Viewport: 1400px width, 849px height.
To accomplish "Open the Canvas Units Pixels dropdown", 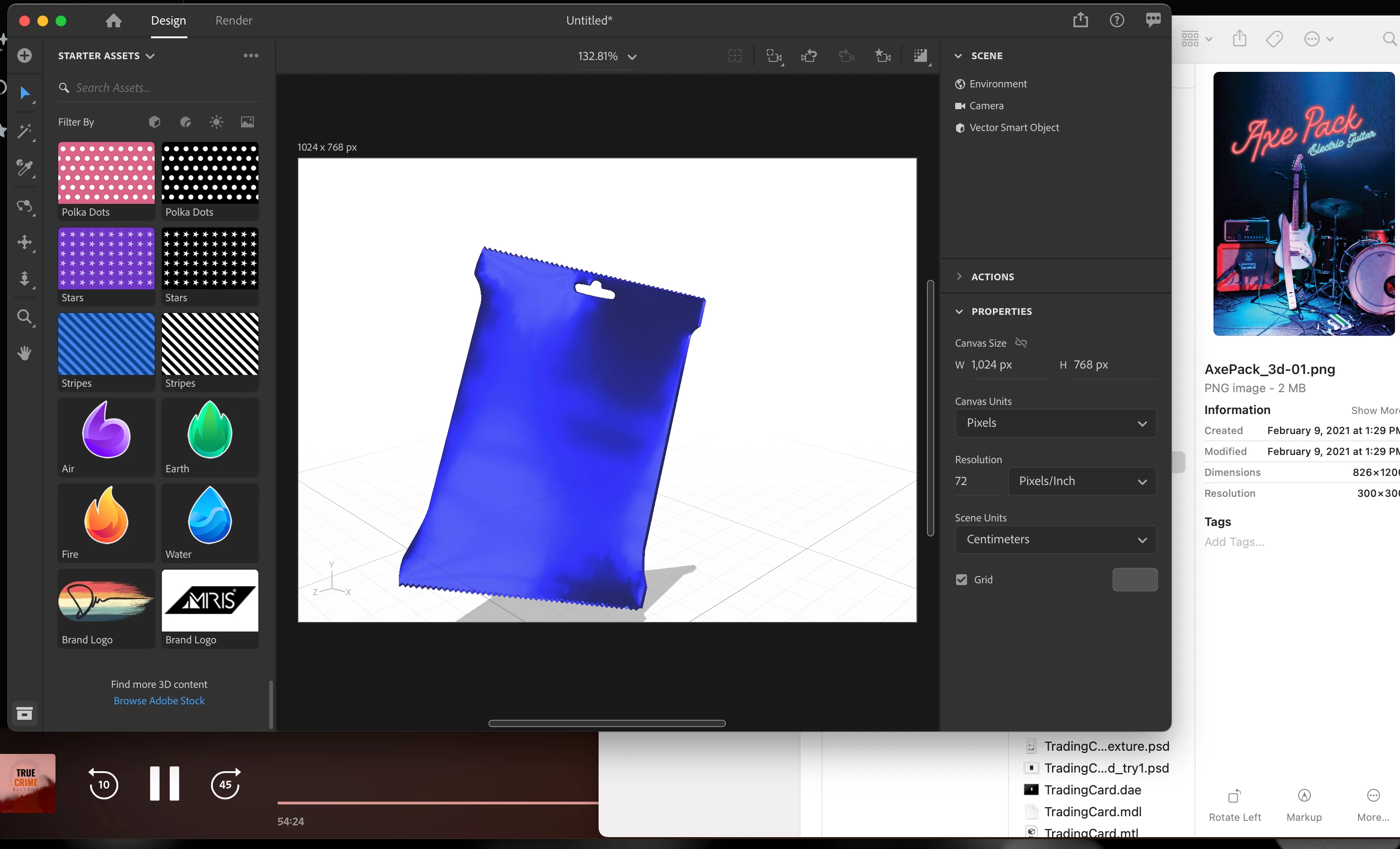I will [1055, 423].
